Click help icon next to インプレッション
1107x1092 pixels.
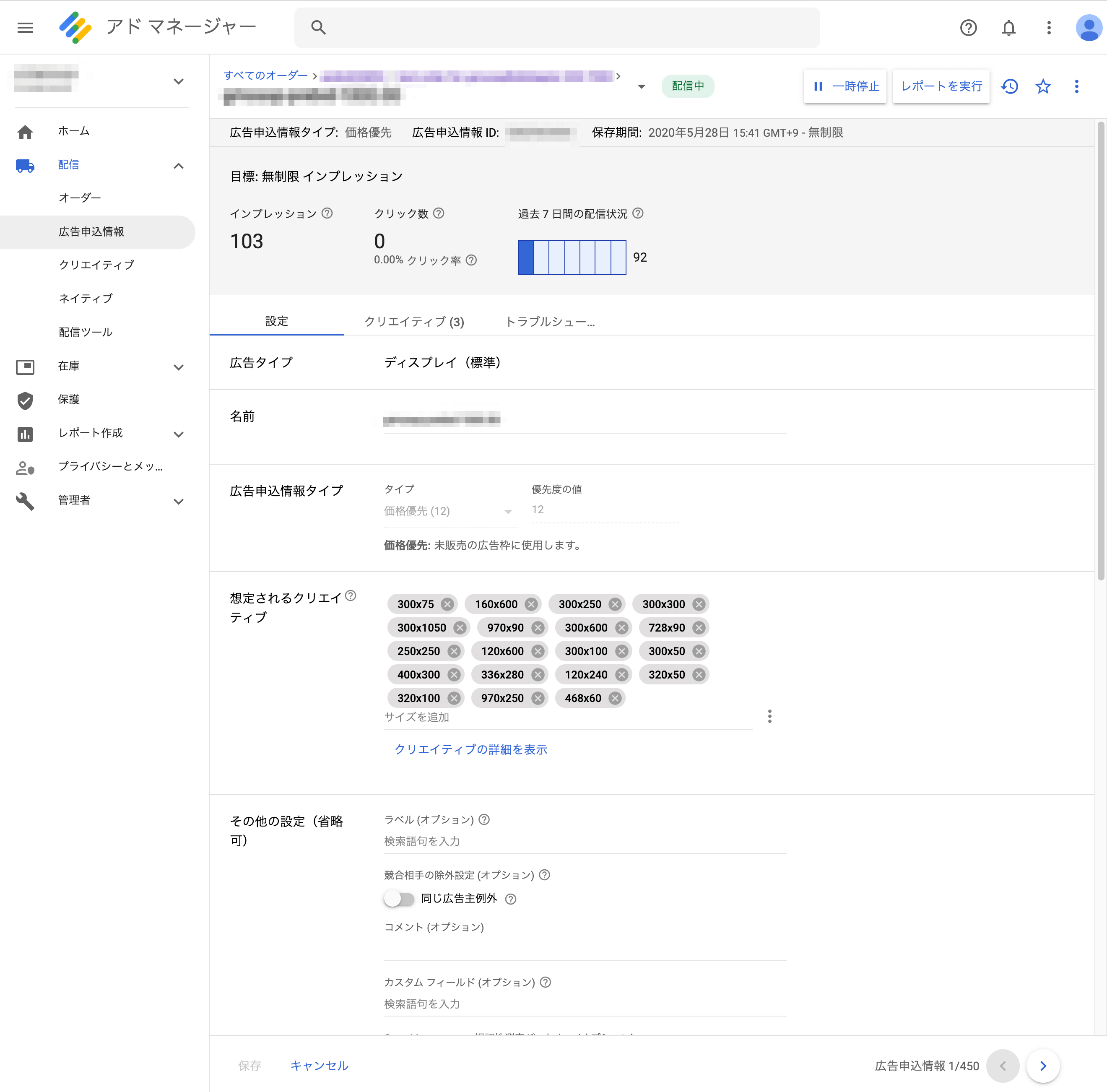[x=327, y=213]
